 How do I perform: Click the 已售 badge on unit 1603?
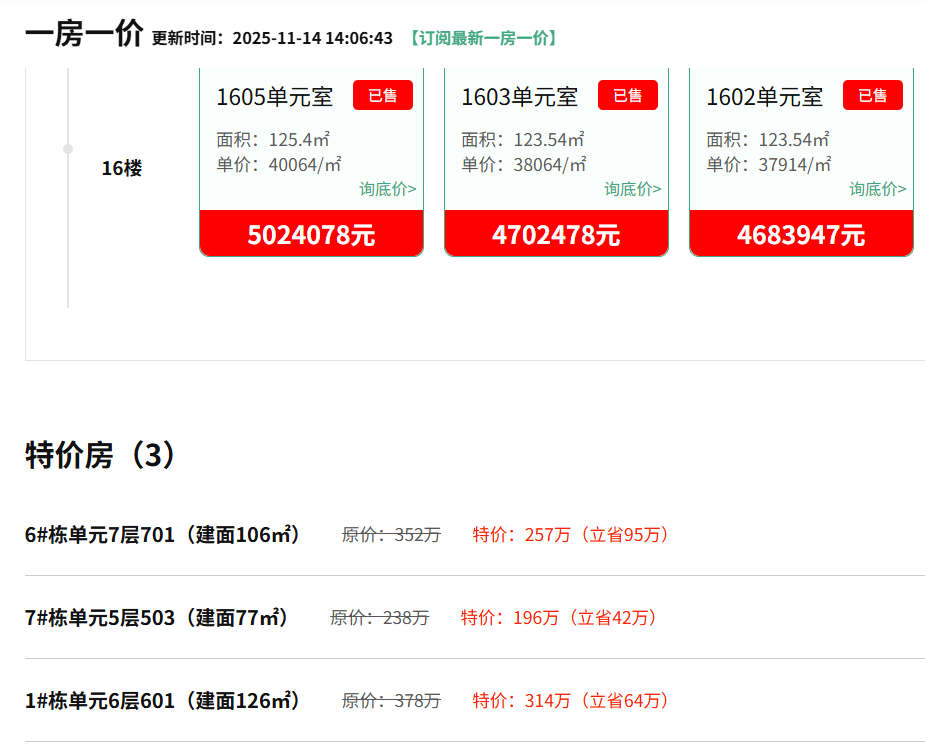point(627,95)
